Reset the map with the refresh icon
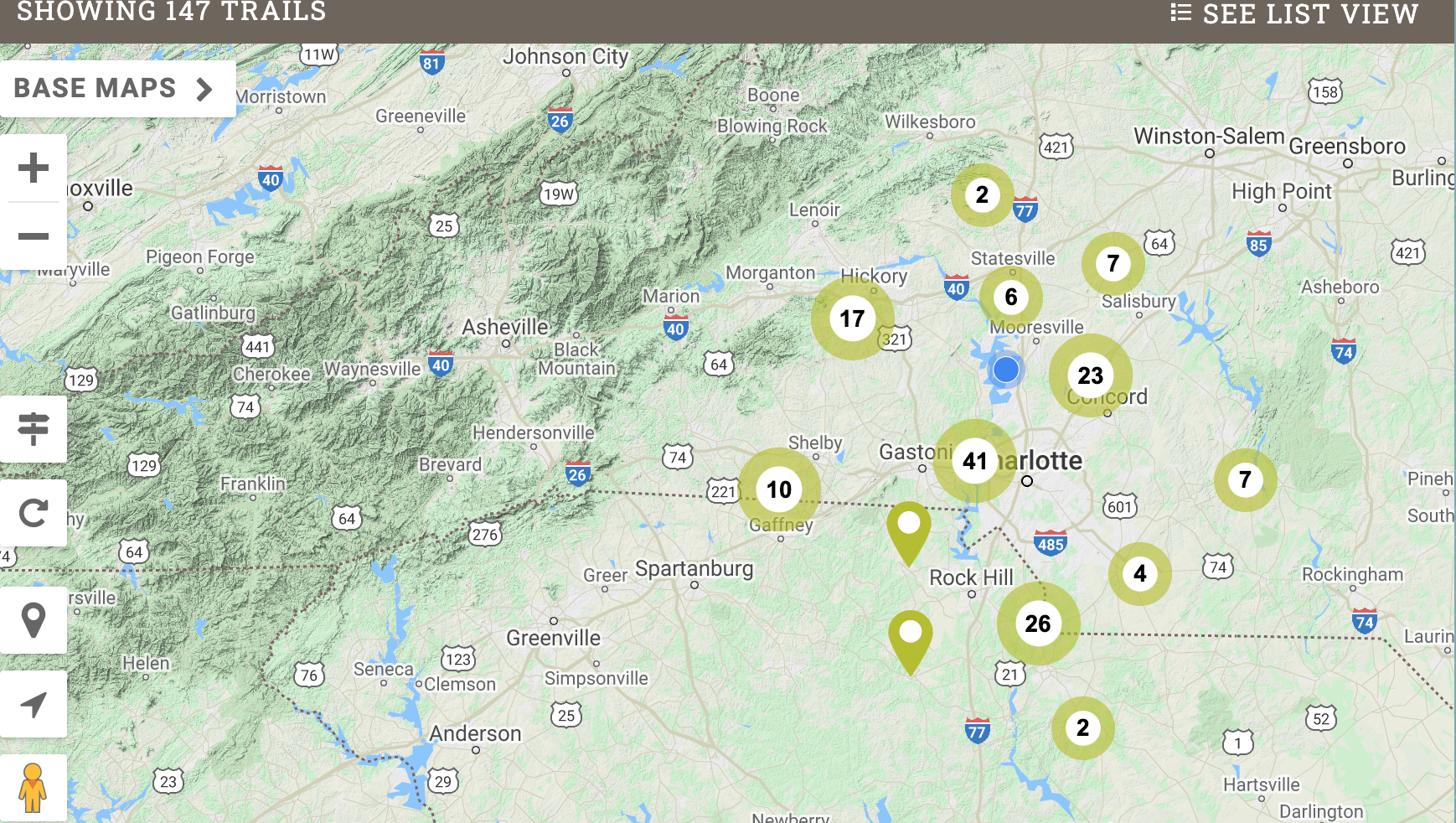 (34, 512)
